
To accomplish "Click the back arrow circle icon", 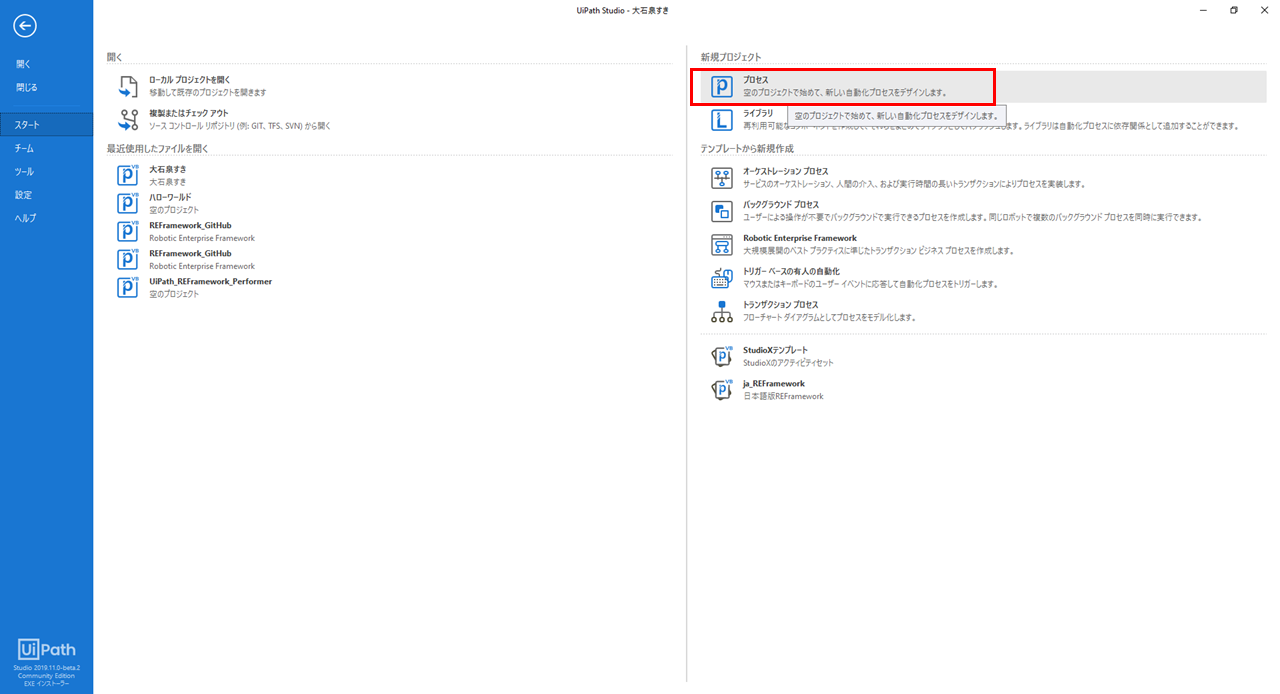I will coord(25,27).
